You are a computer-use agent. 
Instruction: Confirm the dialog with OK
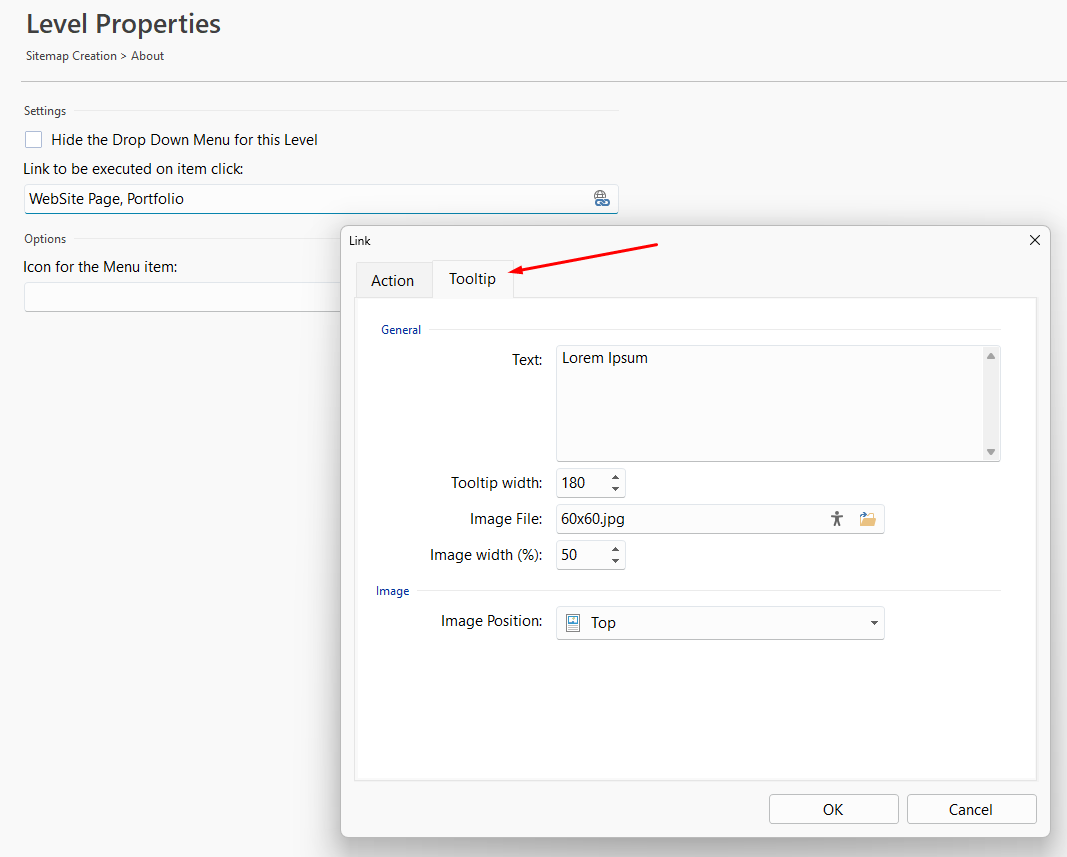833,810
